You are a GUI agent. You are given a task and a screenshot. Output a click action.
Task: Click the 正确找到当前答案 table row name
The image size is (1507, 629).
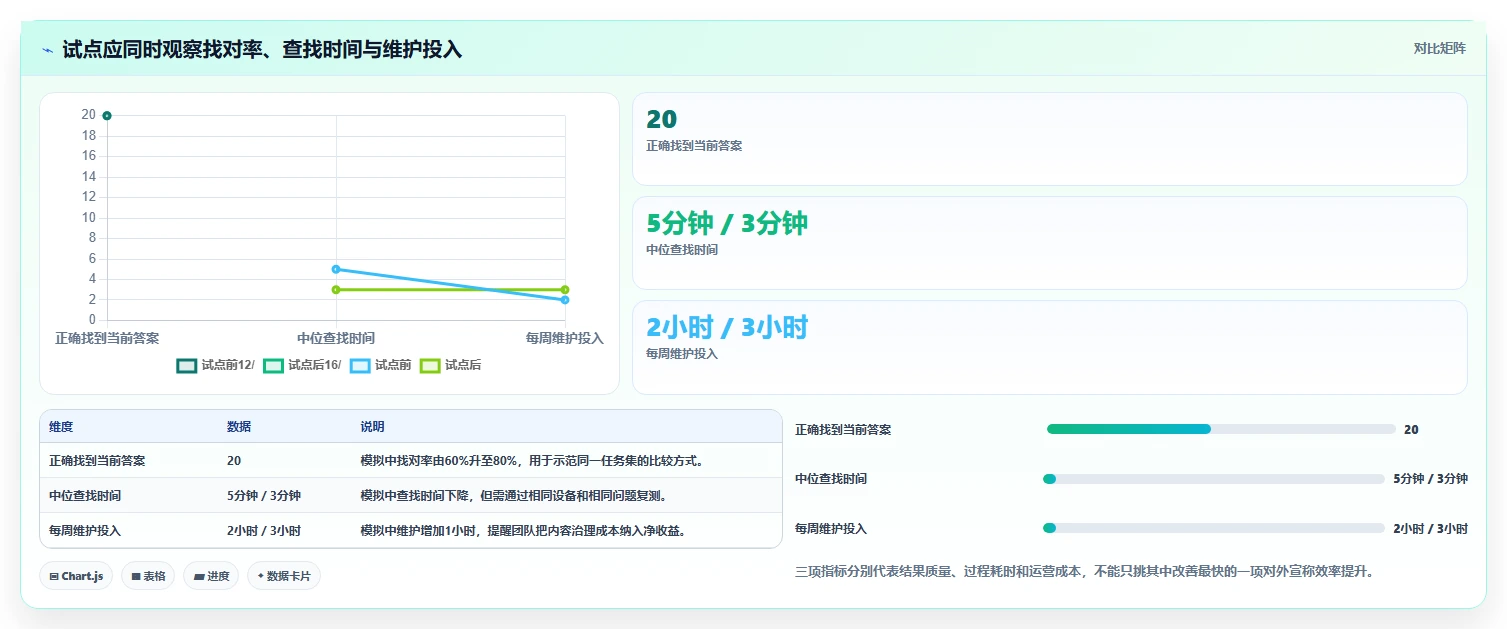click(97, 461)
